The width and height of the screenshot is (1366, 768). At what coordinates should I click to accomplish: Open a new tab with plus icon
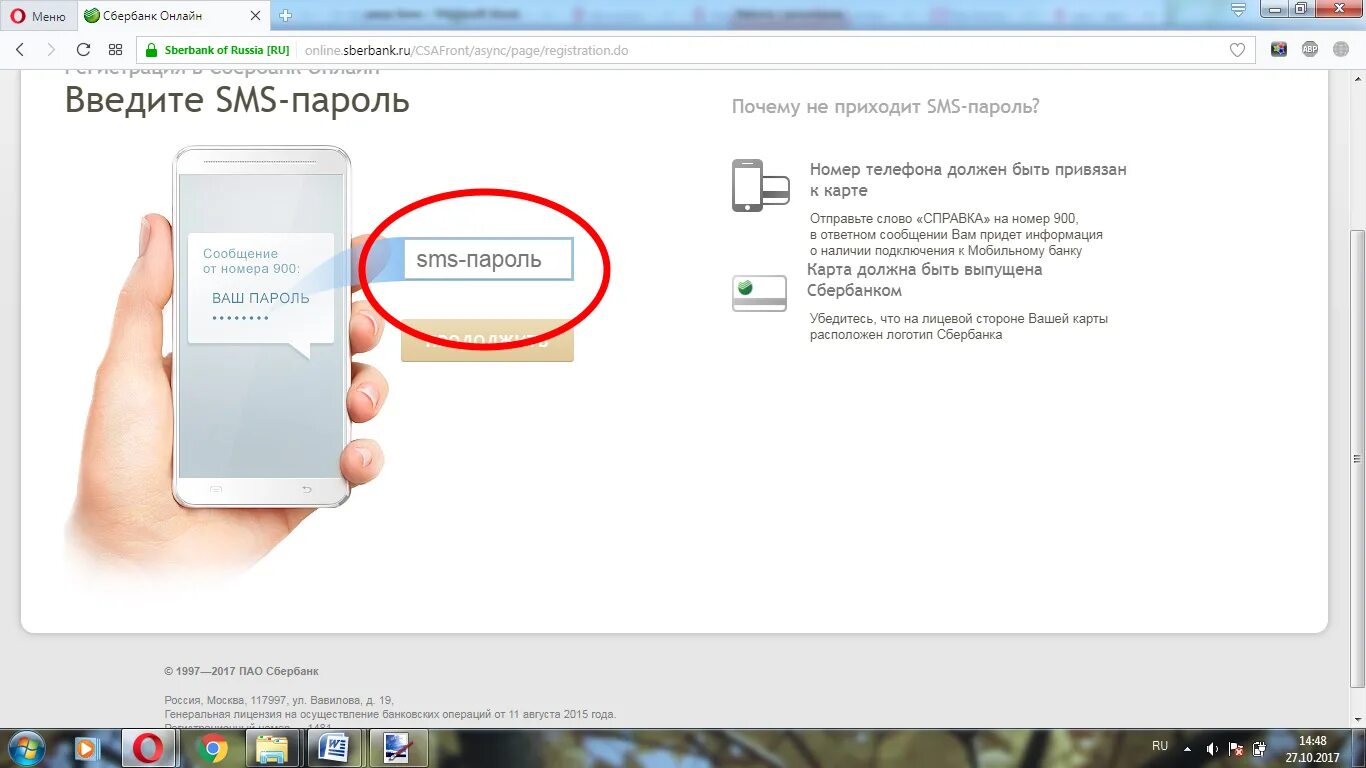tap(286, 16)
